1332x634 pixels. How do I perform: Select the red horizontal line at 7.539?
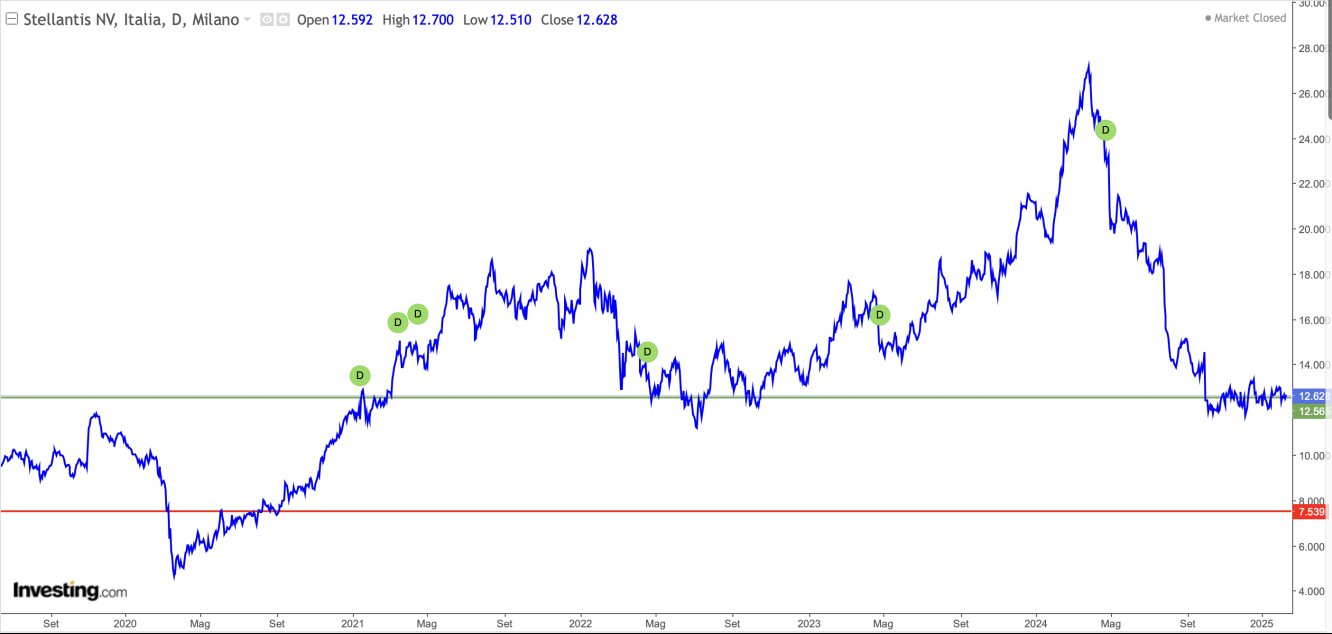[x=645, y=511]
